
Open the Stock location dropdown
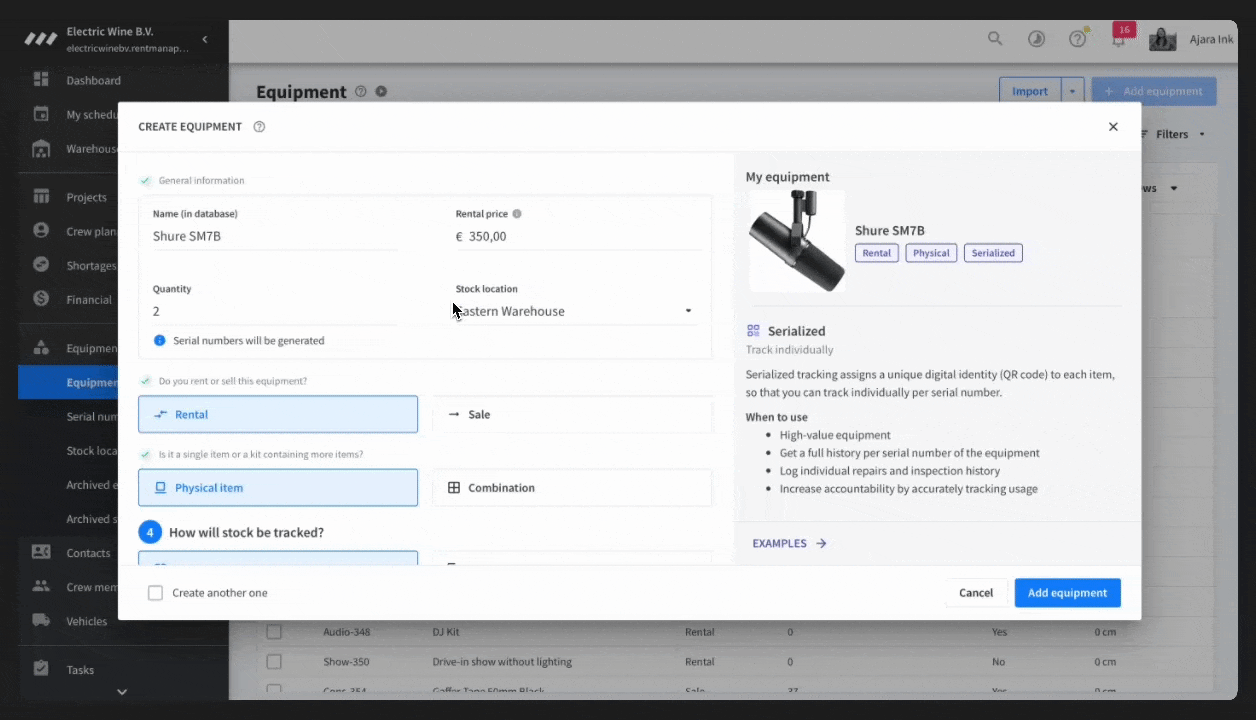tap(575, 311)
